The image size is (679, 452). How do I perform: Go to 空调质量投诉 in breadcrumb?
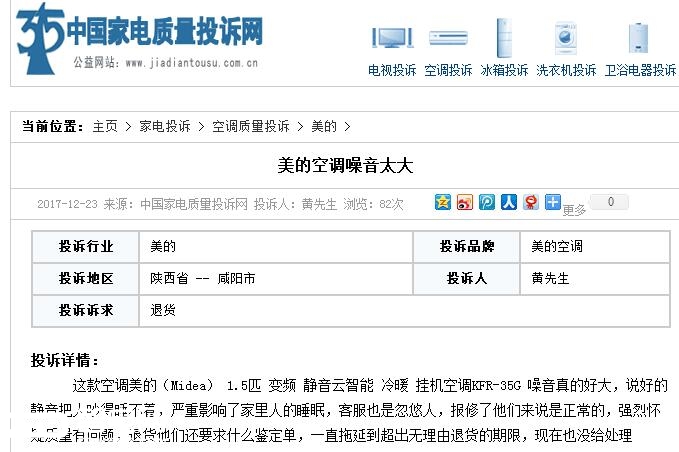[x=251, y=126]
